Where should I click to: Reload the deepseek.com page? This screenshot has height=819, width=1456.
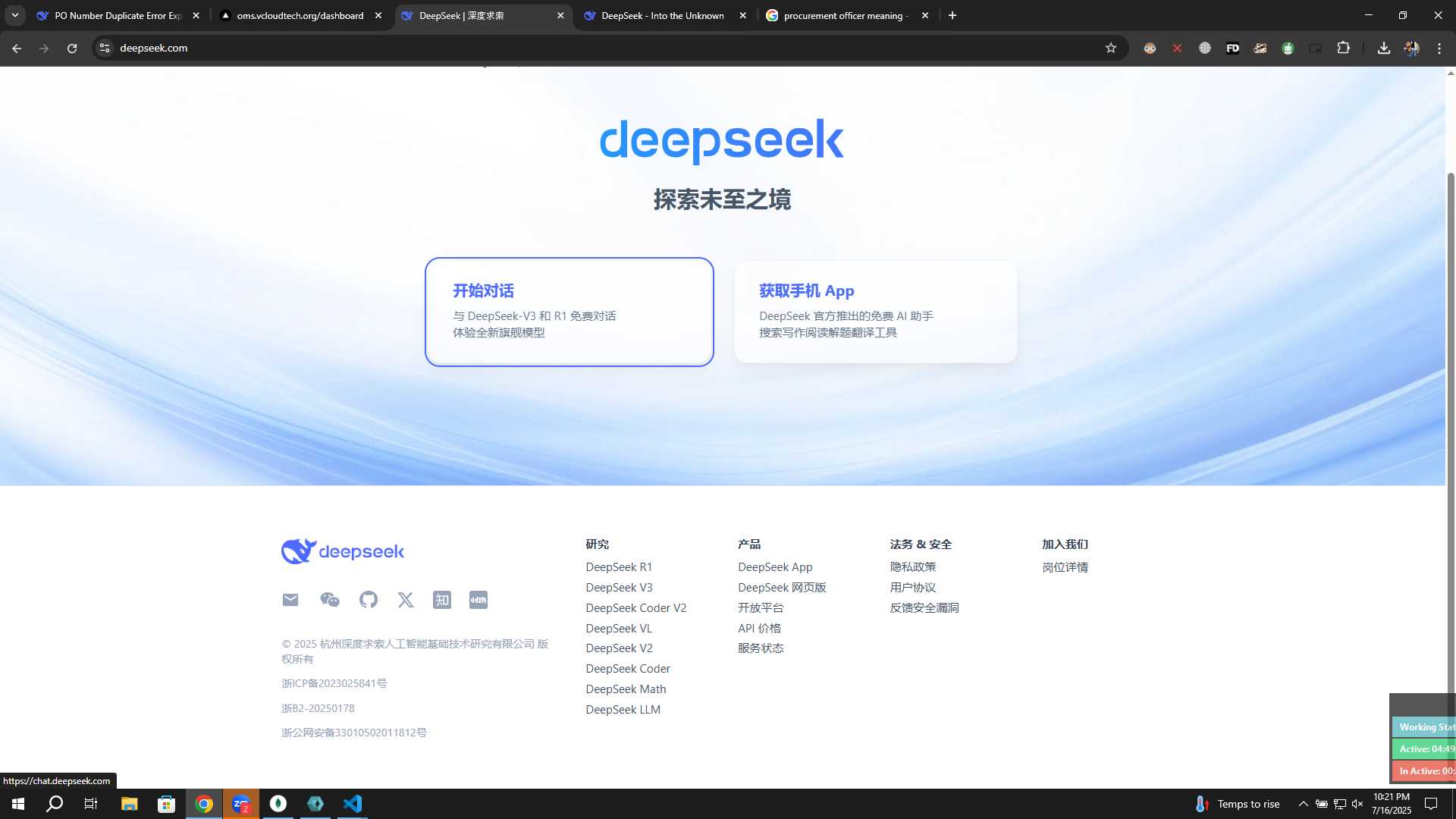72,48
